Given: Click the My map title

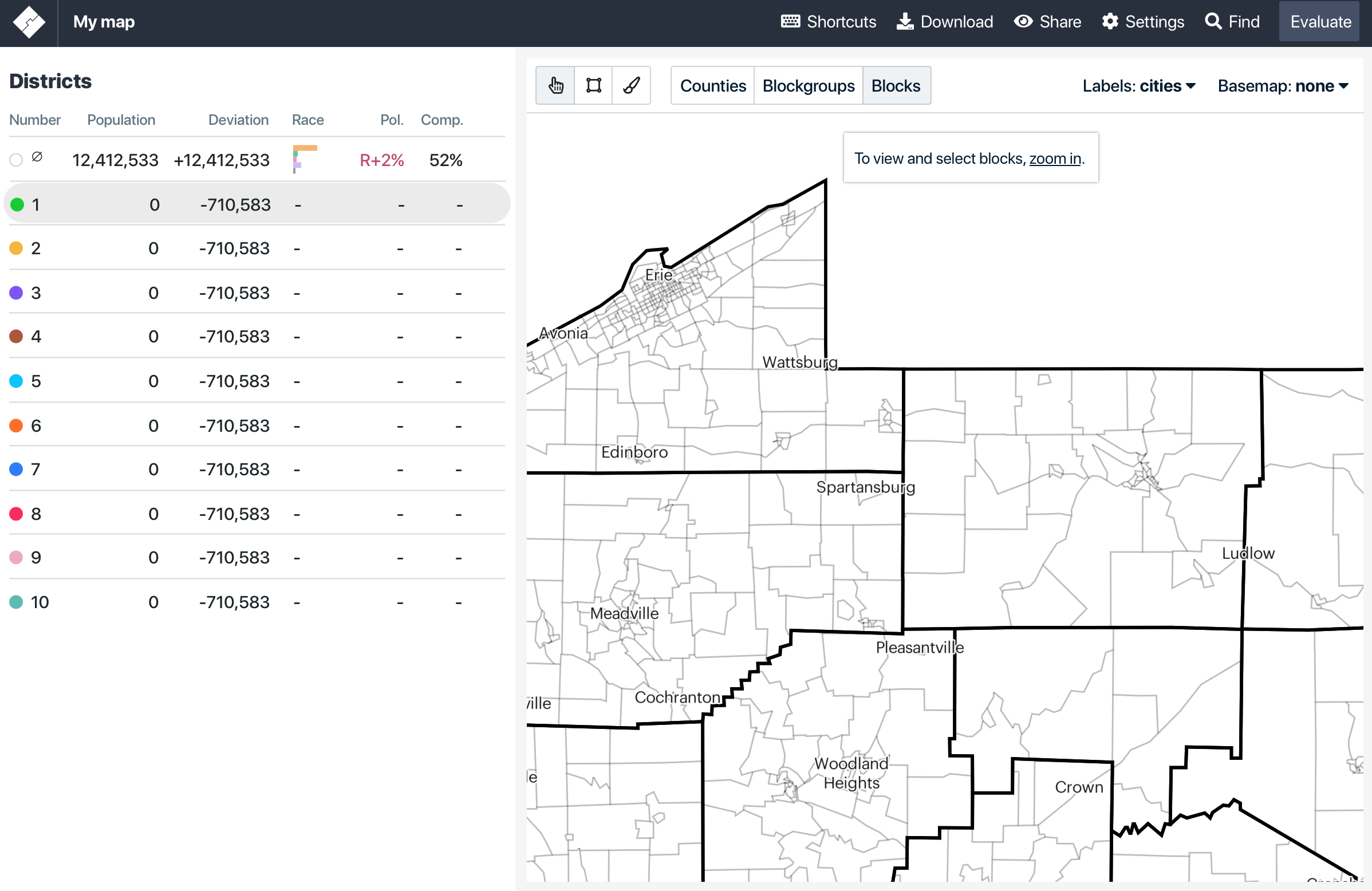Looking at the screenshot, I should point(104,22).
